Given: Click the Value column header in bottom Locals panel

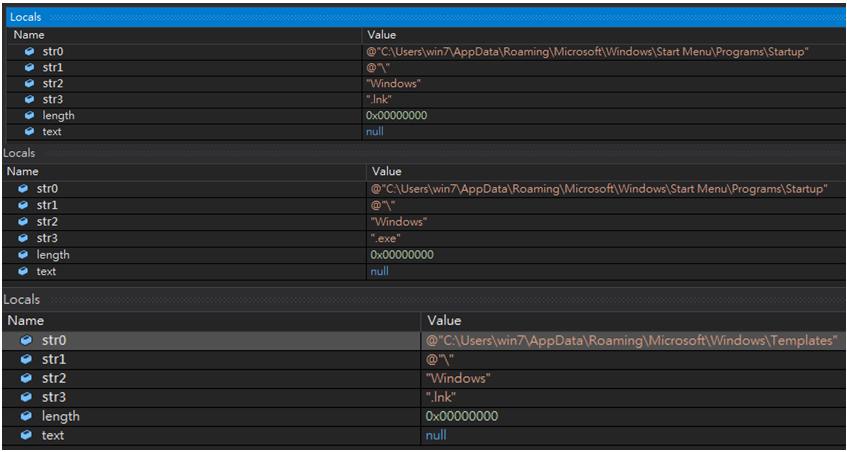Looking at the screenshot, I should 444,321.
